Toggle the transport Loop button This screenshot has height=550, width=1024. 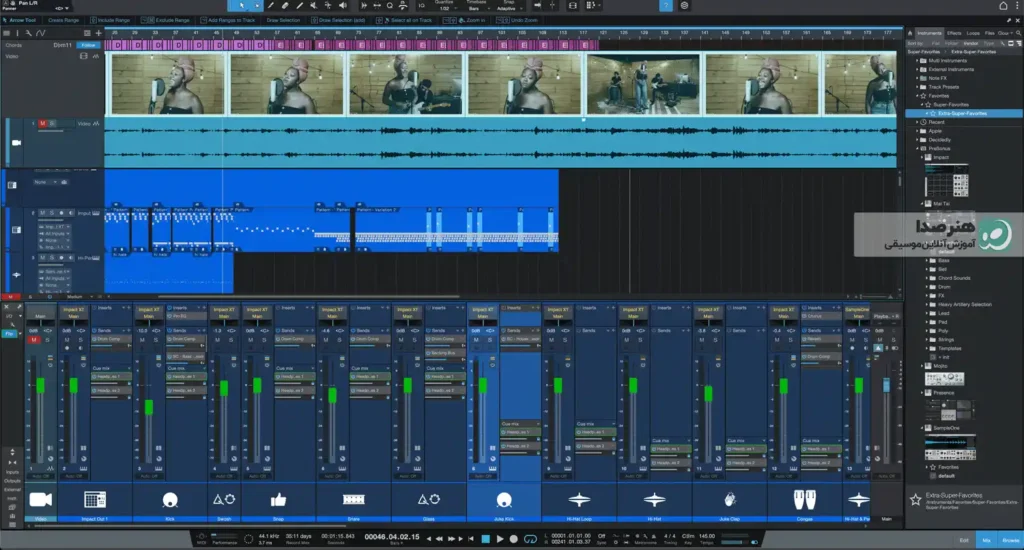point(530,539)
